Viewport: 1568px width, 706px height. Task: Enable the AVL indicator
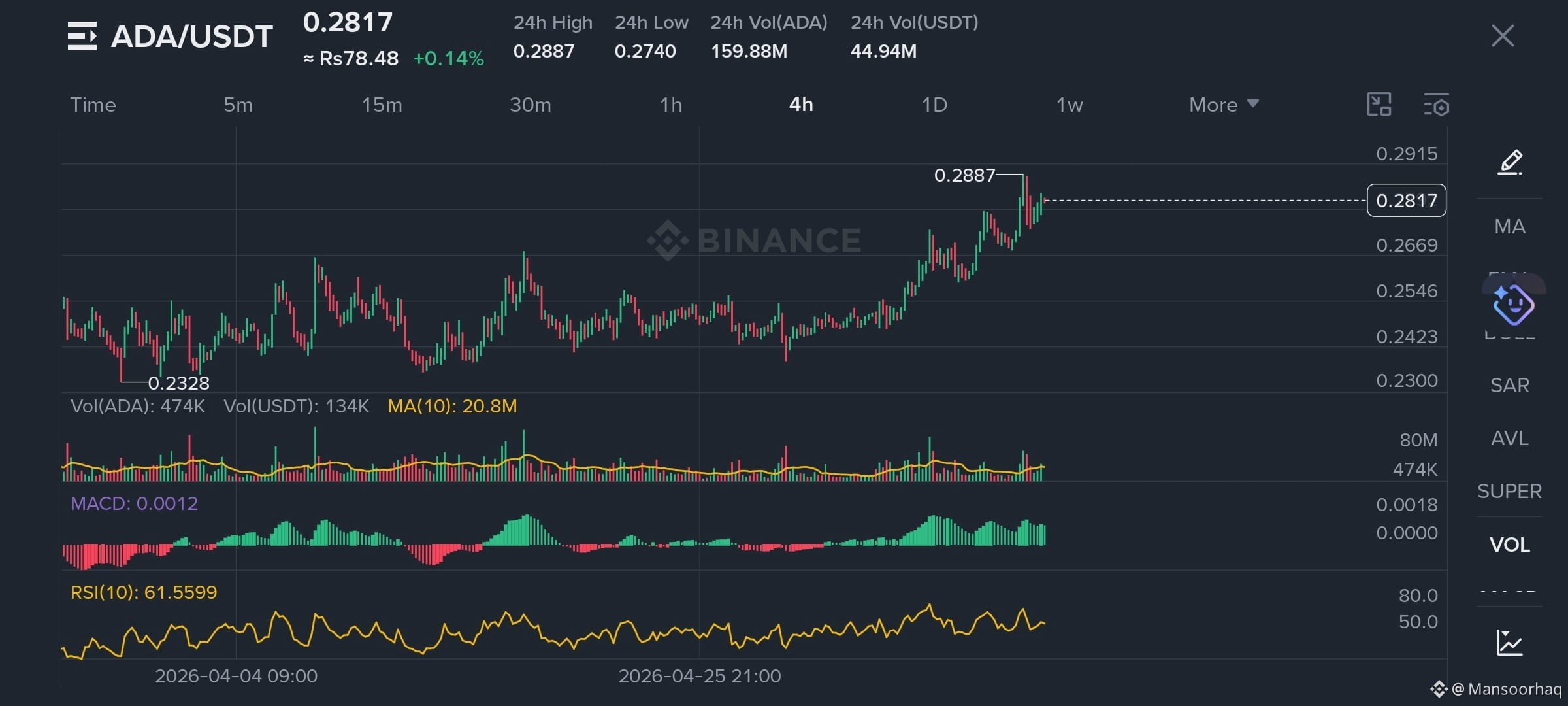(1510, 438)
